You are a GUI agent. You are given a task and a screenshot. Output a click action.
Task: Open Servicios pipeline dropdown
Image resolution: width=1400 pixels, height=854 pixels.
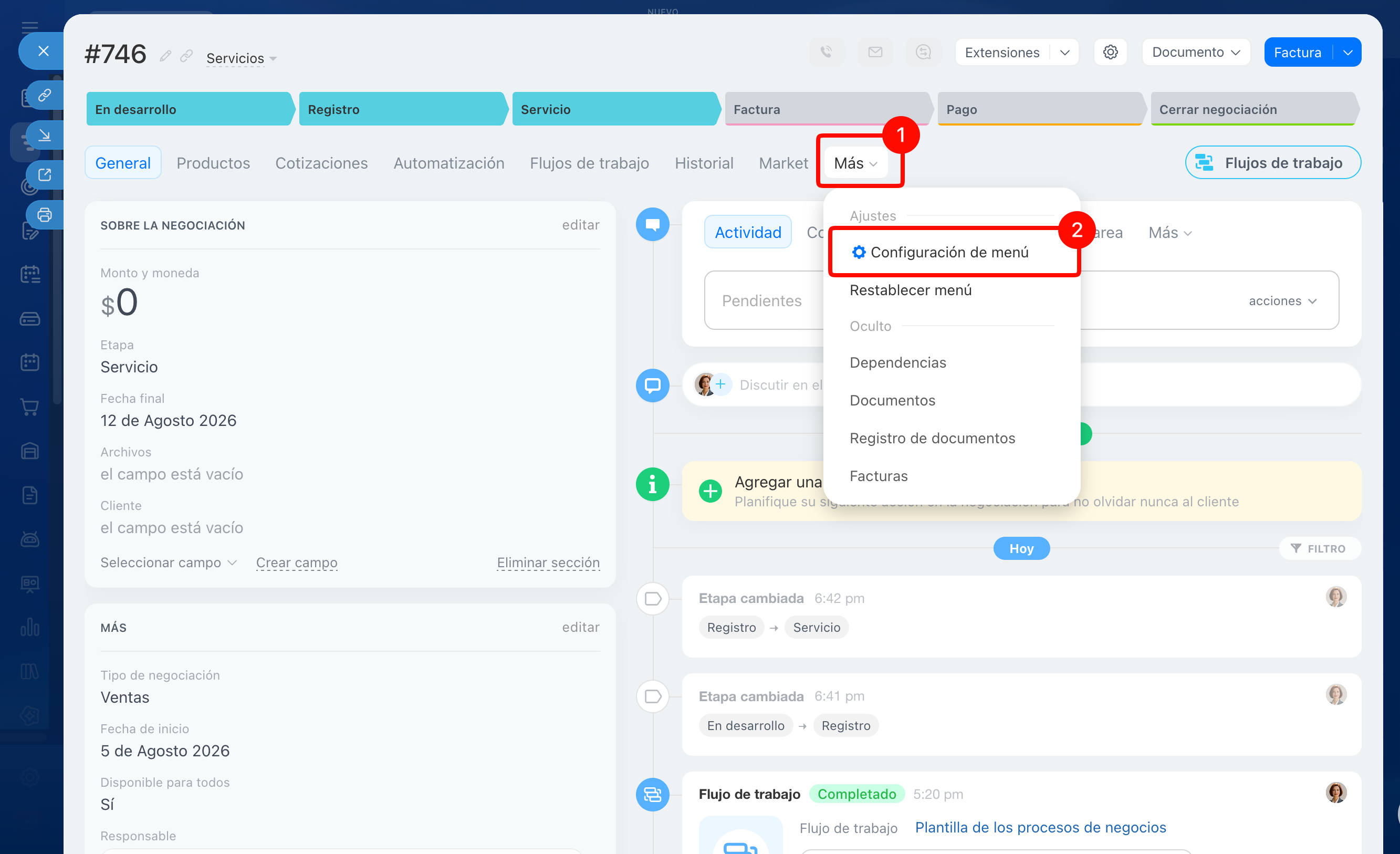[241, 58]
